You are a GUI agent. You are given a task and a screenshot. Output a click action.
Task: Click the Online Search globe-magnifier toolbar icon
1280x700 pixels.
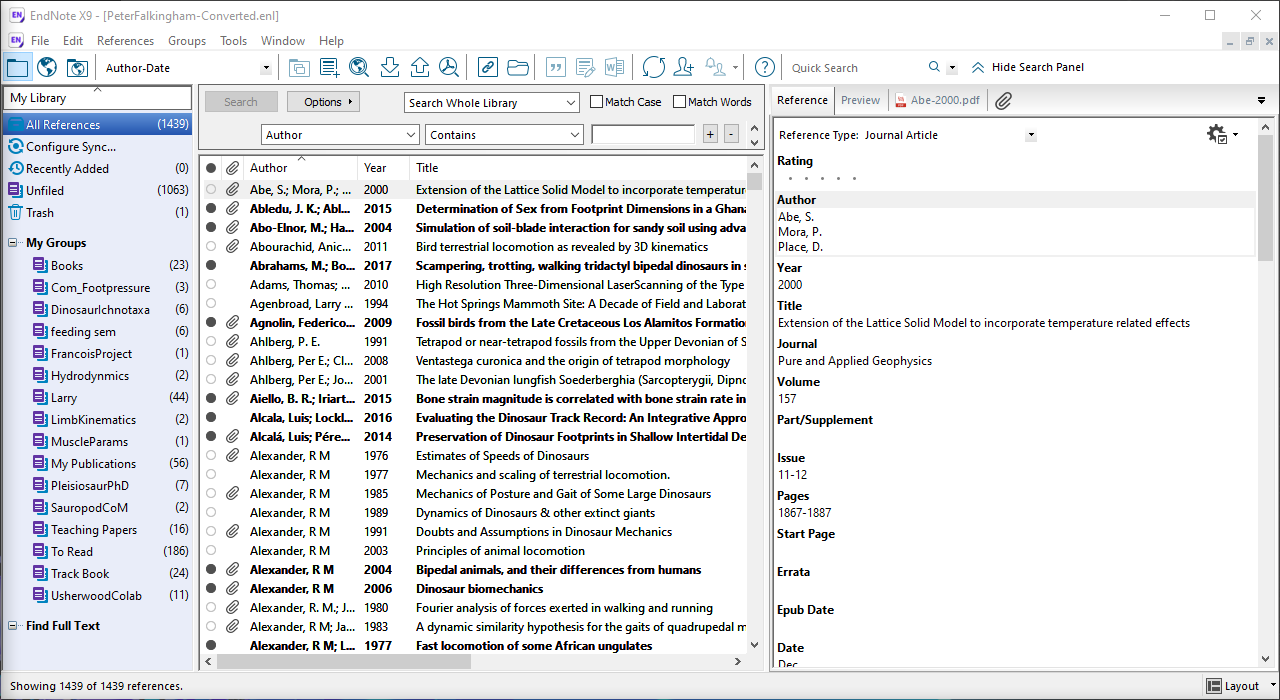[x=359, y=67]
